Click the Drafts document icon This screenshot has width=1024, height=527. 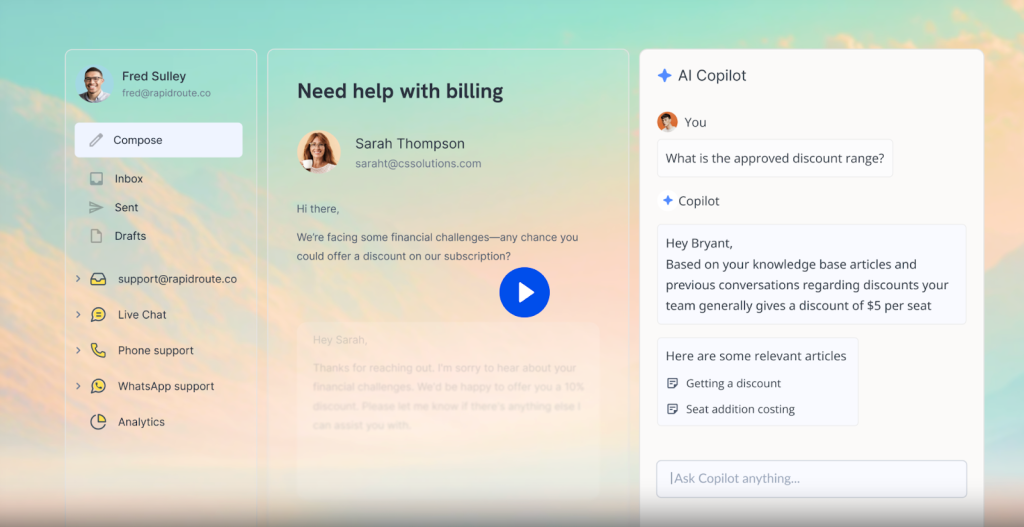[x=96, y=236]
